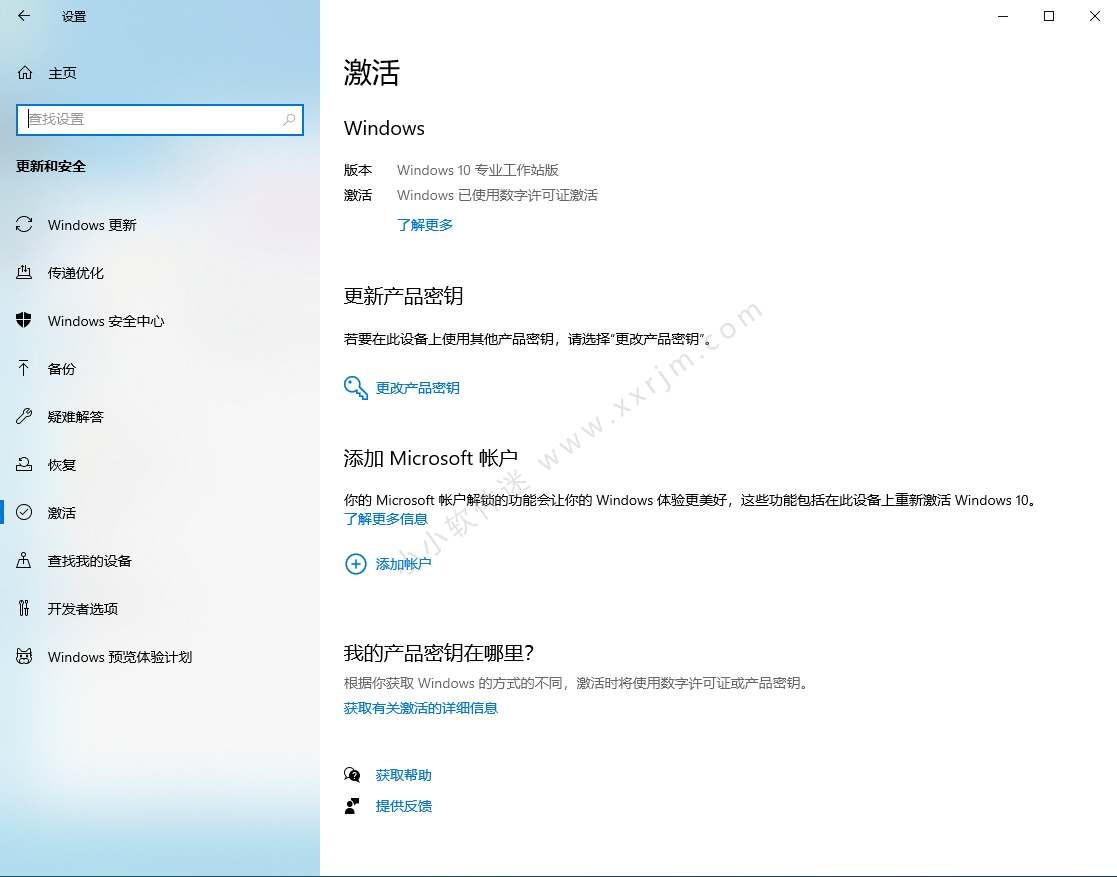
Task: Click the 传递优化 icon
Action: pos(24,273)
